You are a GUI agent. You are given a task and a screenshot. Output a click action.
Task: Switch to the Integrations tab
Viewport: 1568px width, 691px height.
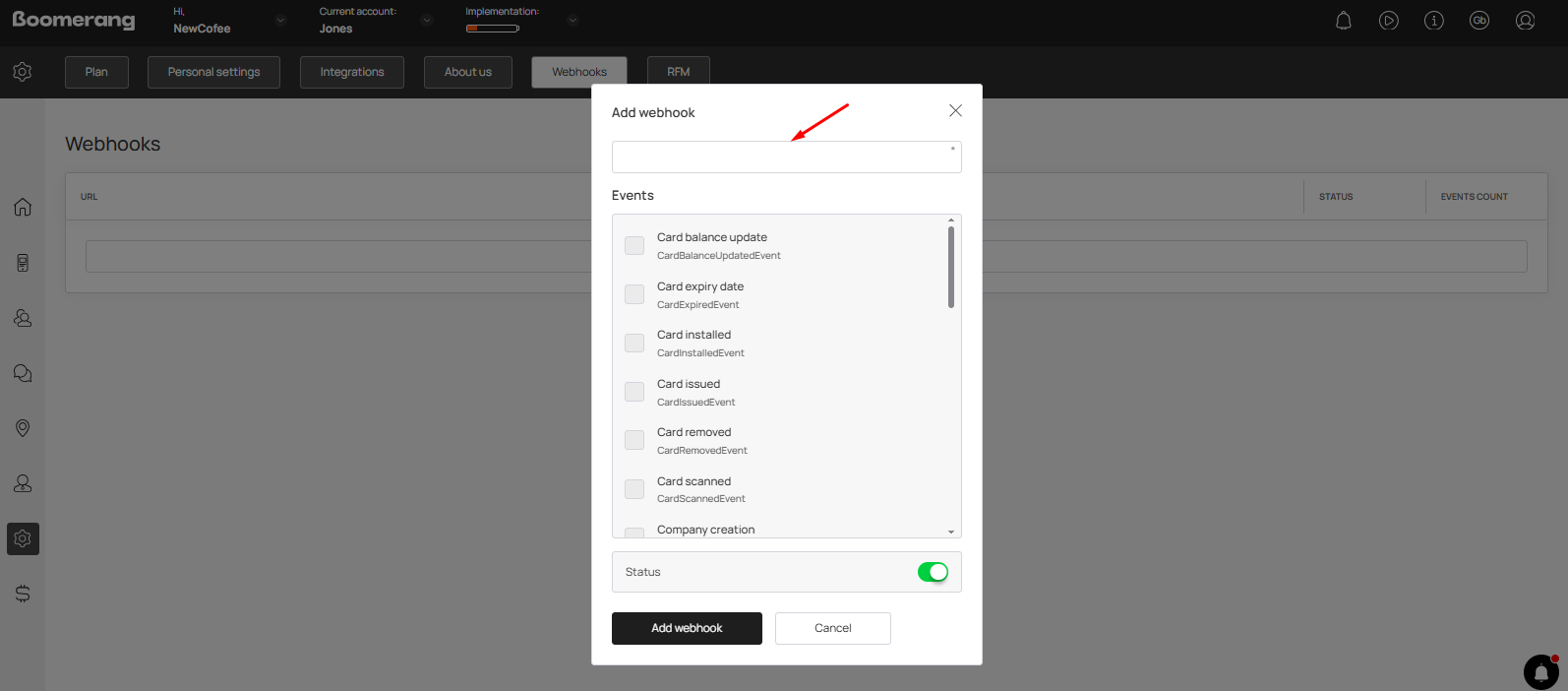coord(351,72)
